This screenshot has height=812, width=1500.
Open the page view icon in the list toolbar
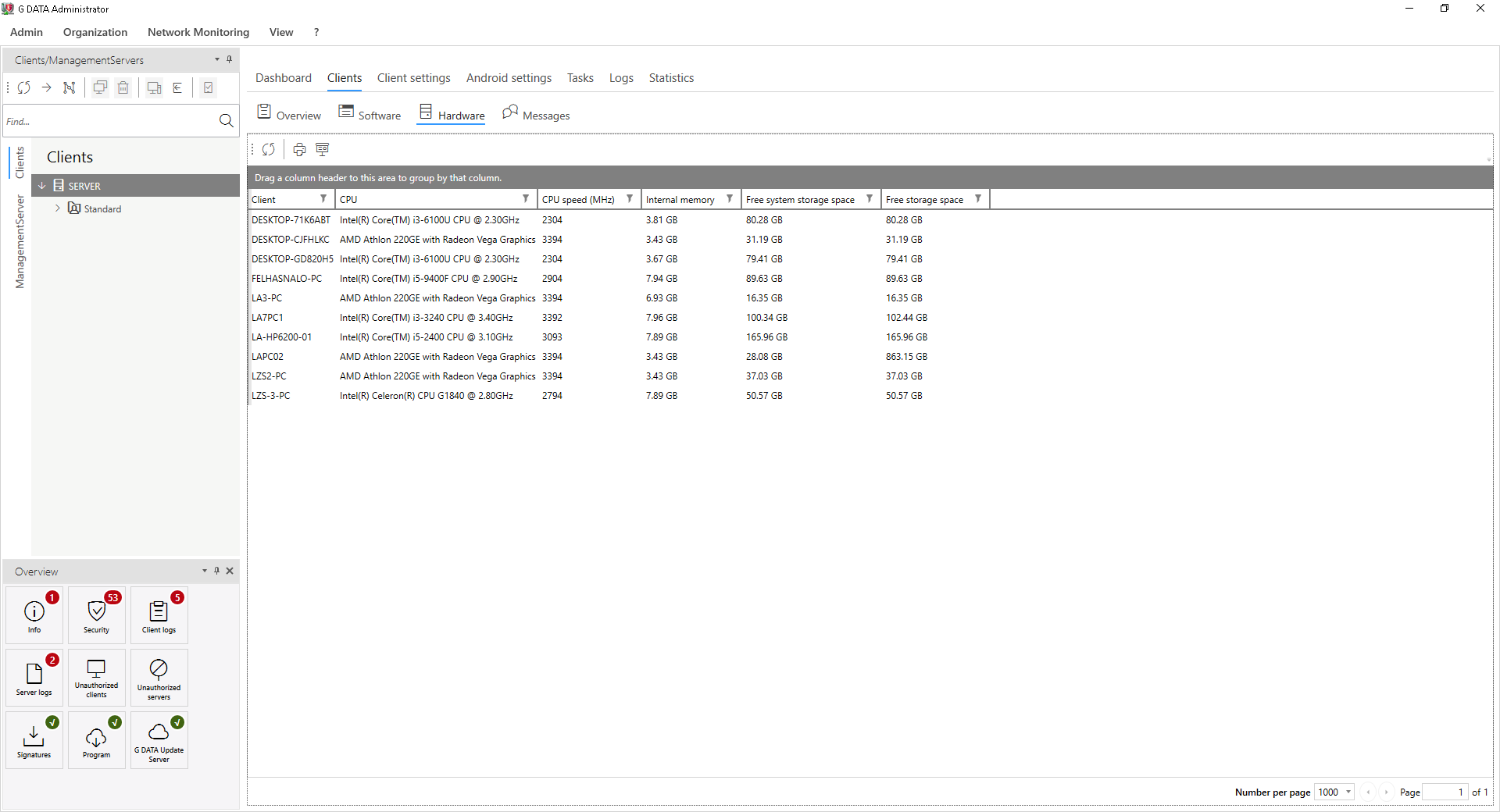pos(322,149)
